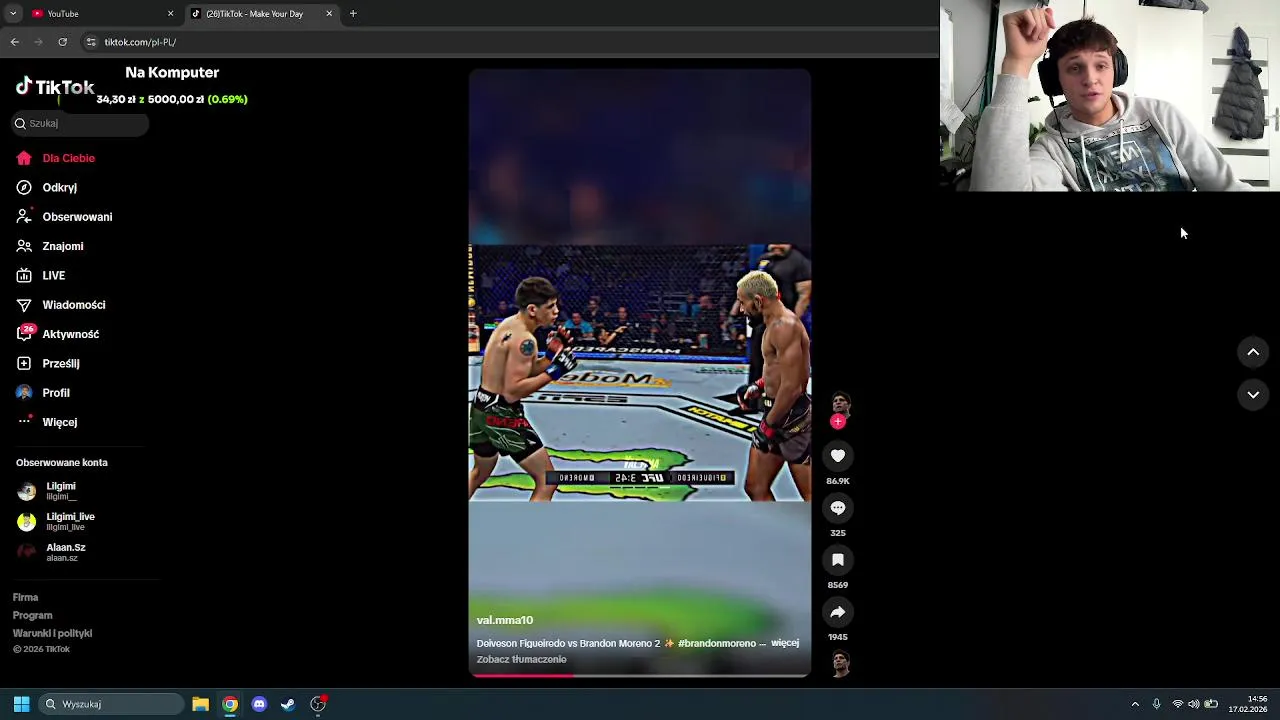Open the creator avatar above the follow badge

[840, 404]
